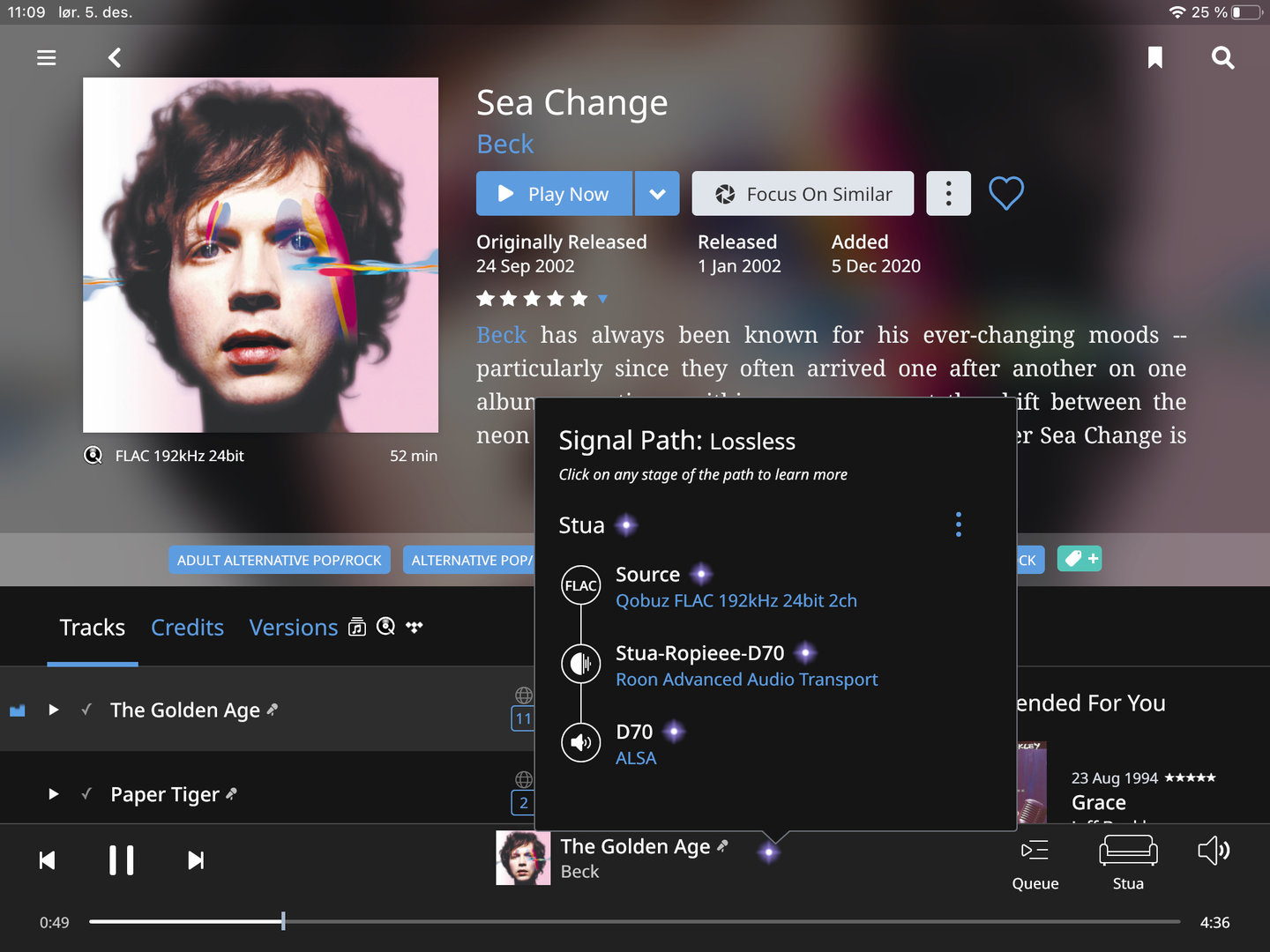Toggle the checkmark beside The Golden Age
The image size is (1270, 952).
click(86, 710)
